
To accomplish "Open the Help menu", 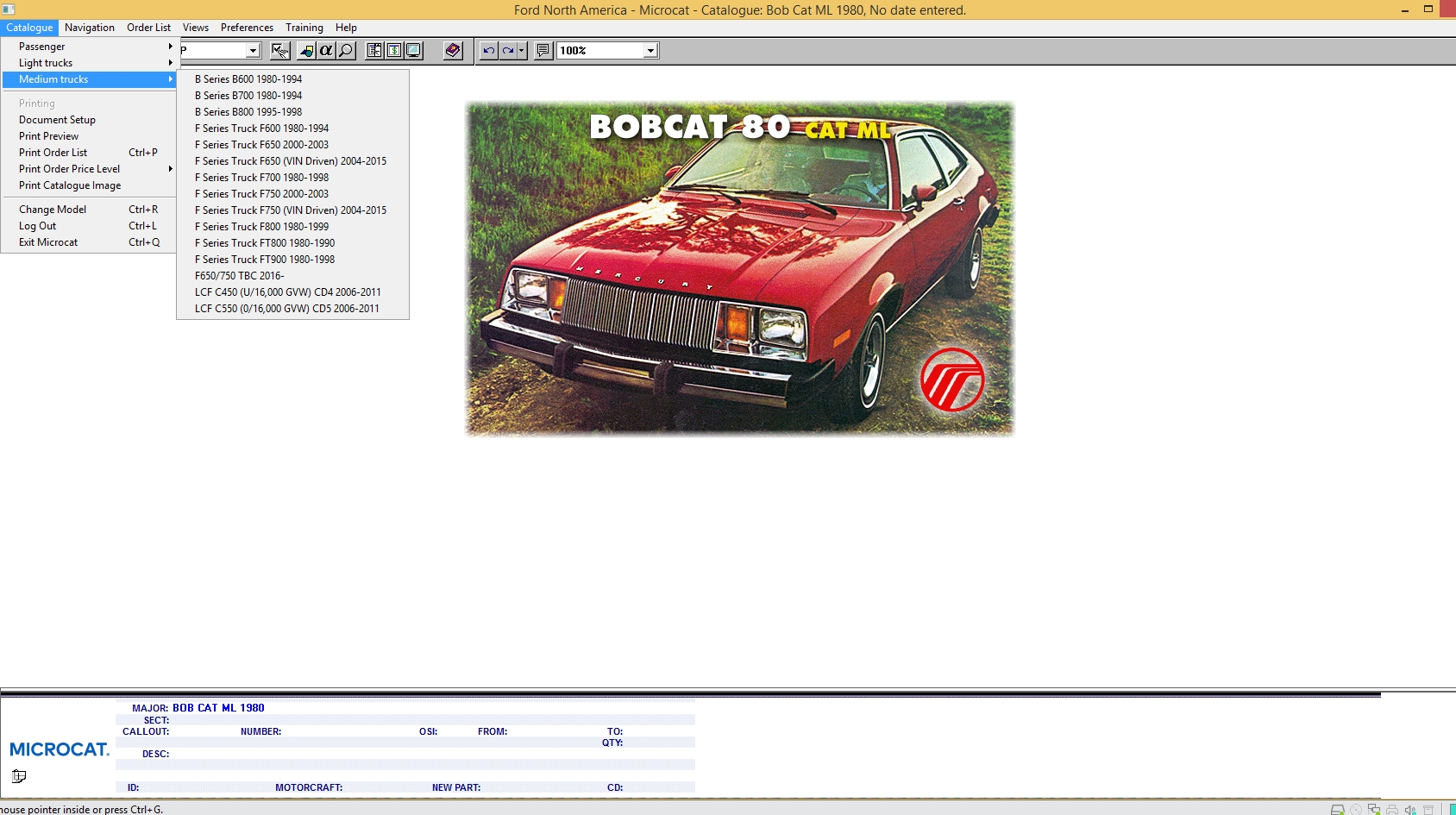I will [346, 28].
